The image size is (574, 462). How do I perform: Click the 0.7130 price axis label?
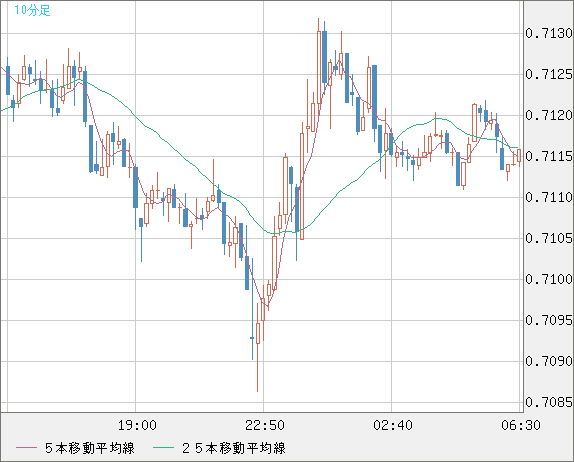549,34
